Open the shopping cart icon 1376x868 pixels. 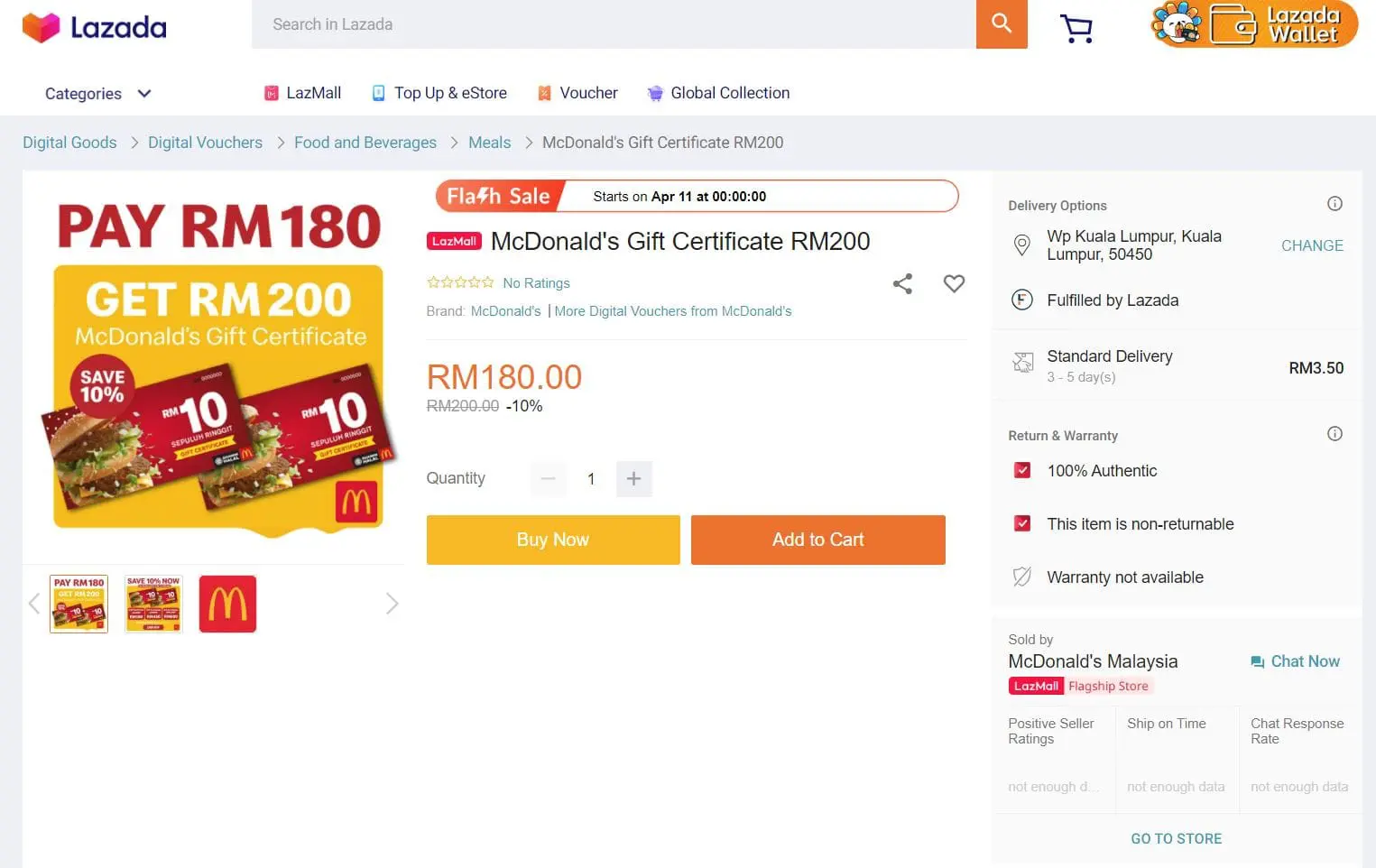(x=1076, y=28)
